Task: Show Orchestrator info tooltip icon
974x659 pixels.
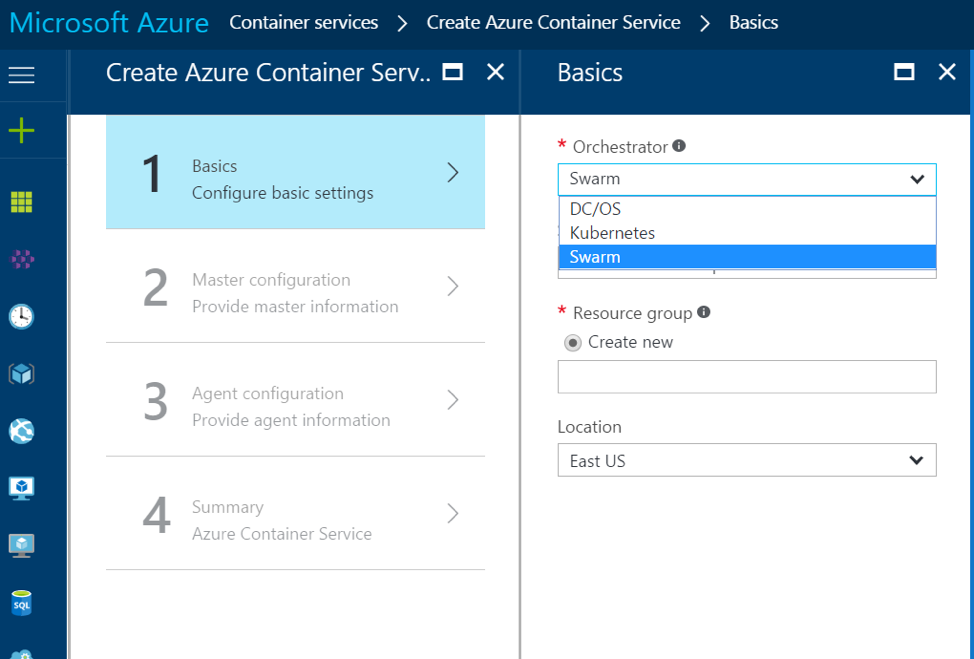Action: tap(679, 146)
